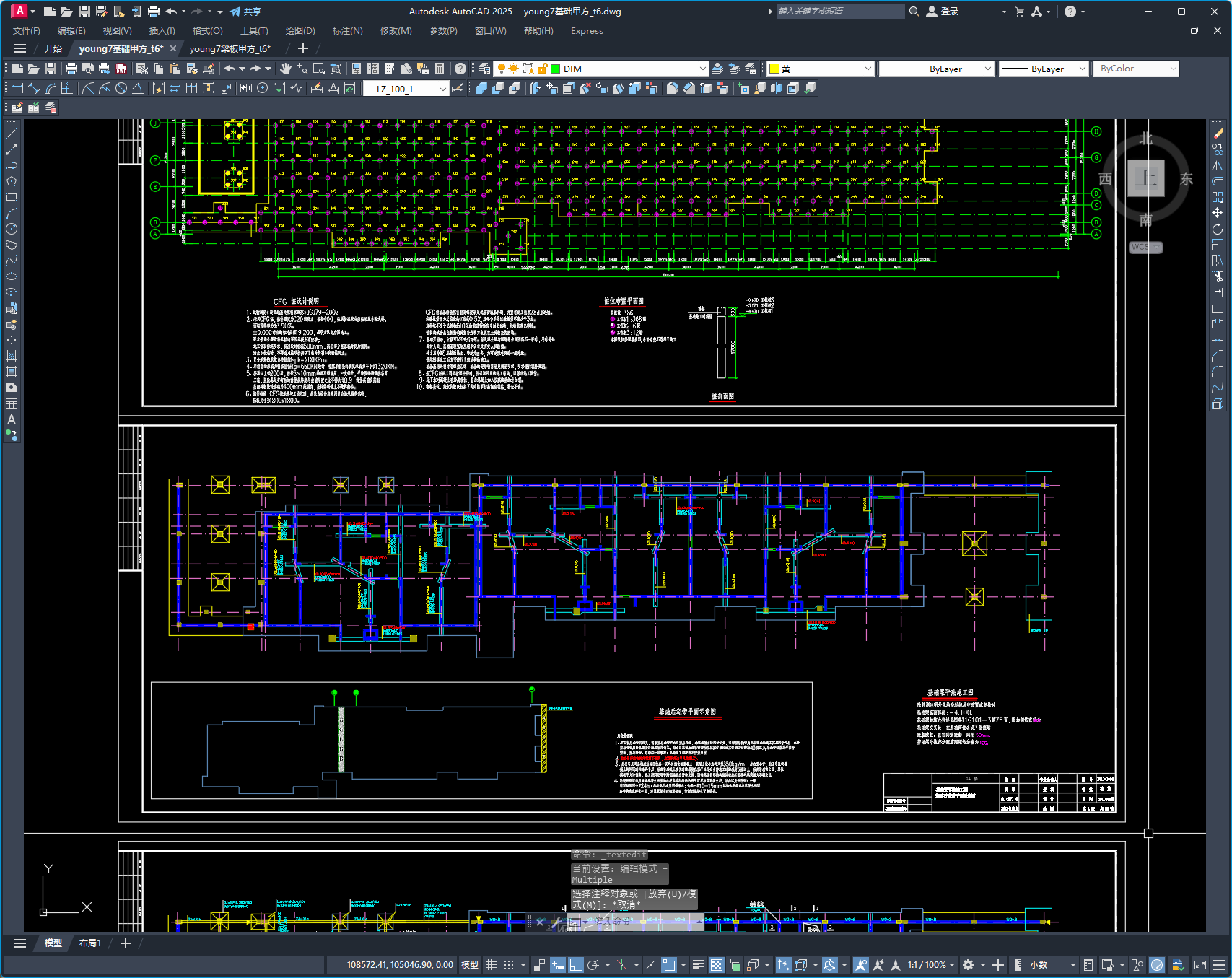Toggle Ortho mode in status bar
The width and height of the screenshot is (1232, 978).
575,965
